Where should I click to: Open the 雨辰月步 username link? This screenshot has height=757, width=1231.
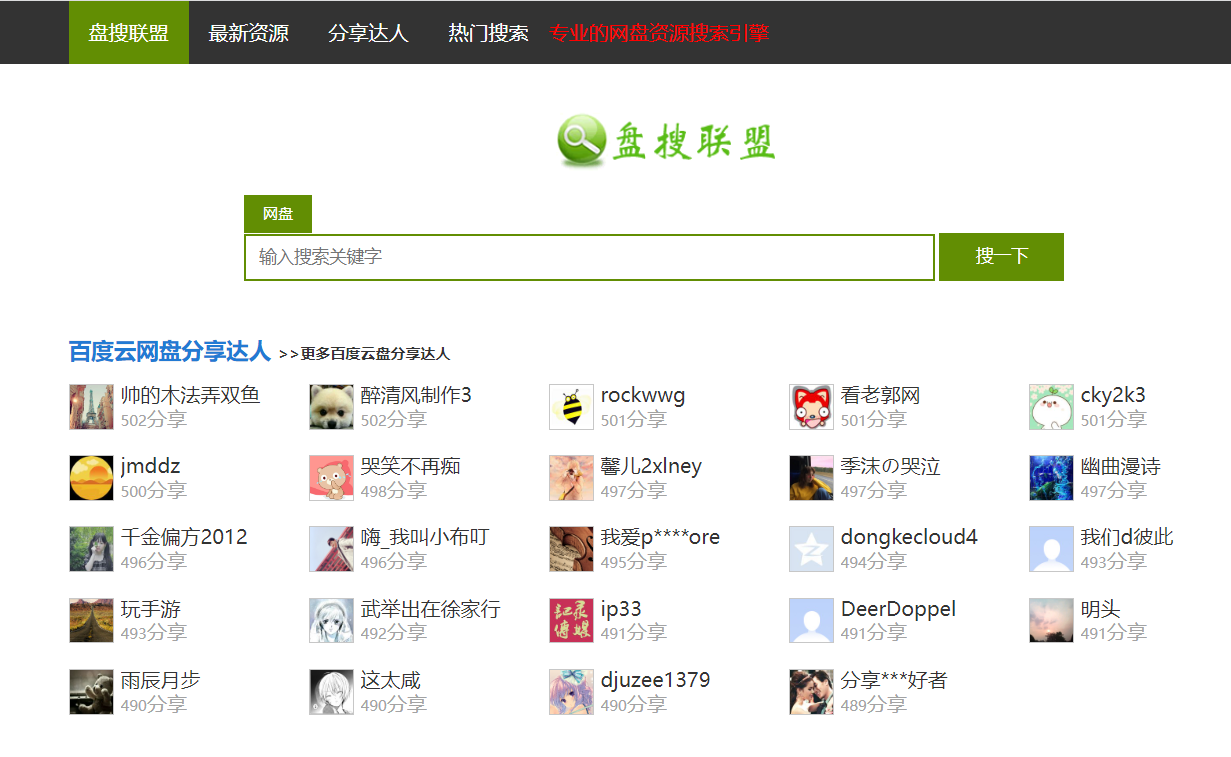(x=160, y=680)
